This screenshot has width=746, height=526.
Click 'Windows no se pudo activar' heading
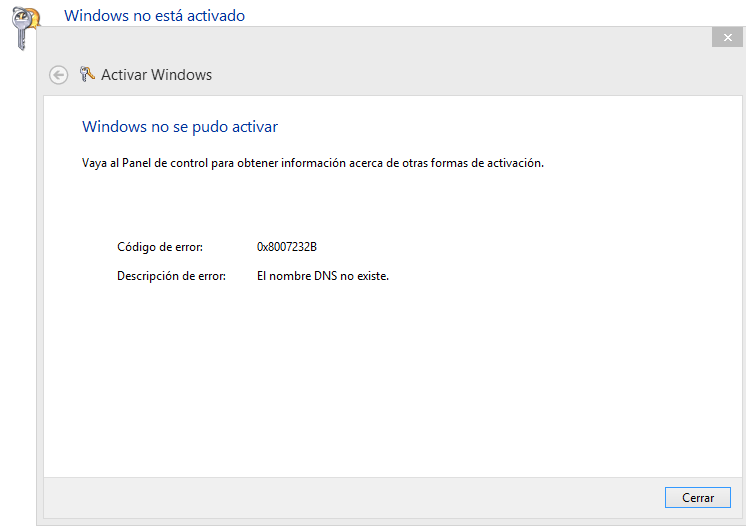pyautogui.click(x=180, y=127)
